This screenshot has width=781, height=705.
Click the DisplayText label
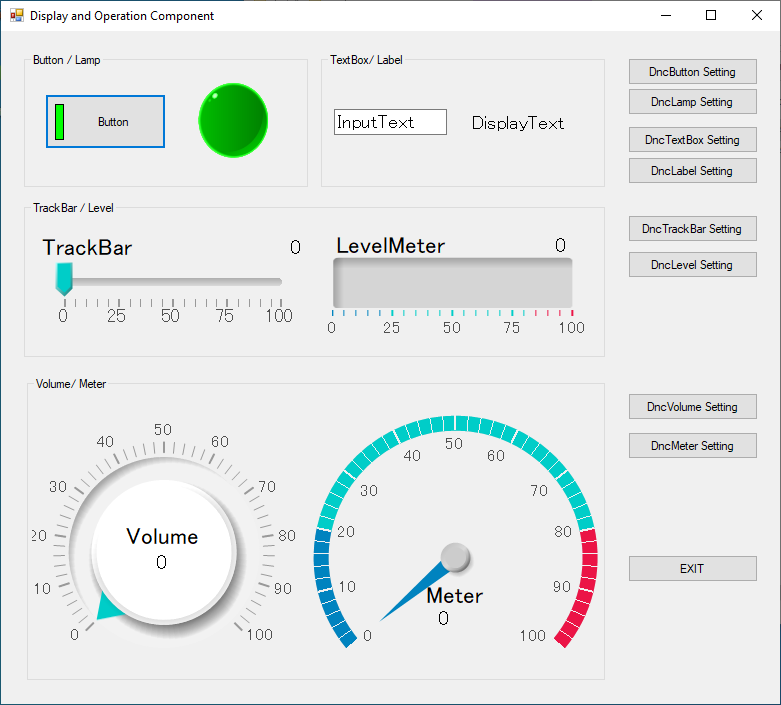coord(518,123)
